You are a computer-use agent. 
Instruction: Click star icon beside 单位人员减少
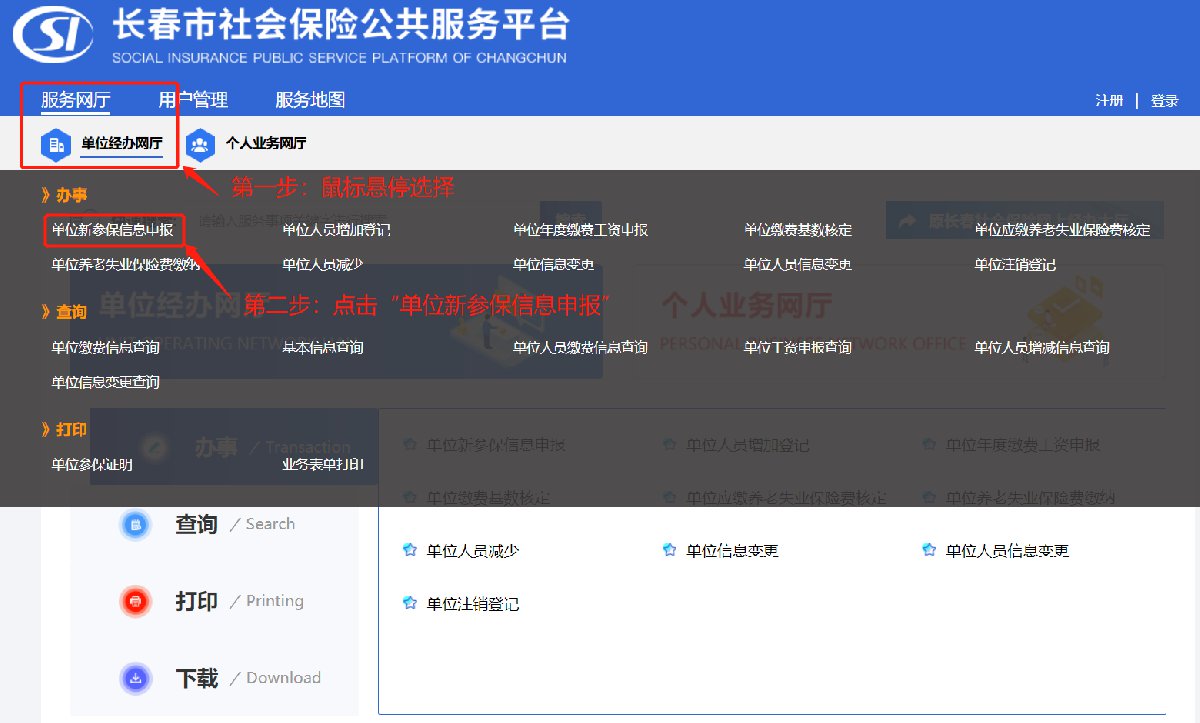coord(408,550)
